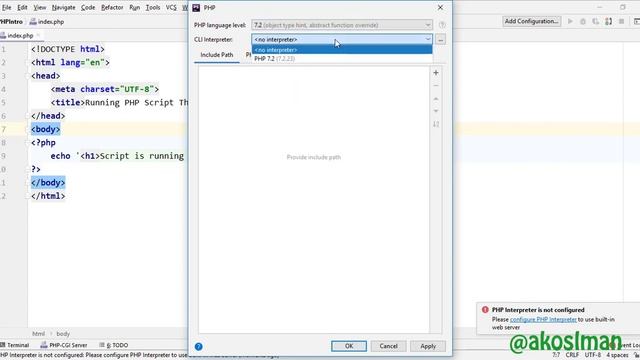Click the CRLF line separator in status bar
The height and width of the screenshot is (360, 640).
click(x=572, y=355)
